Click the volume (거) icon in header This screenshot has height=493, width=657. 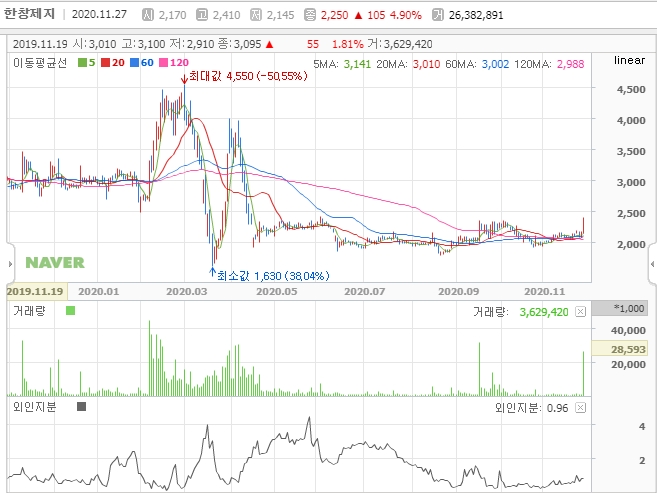click(x=437, y=15)
